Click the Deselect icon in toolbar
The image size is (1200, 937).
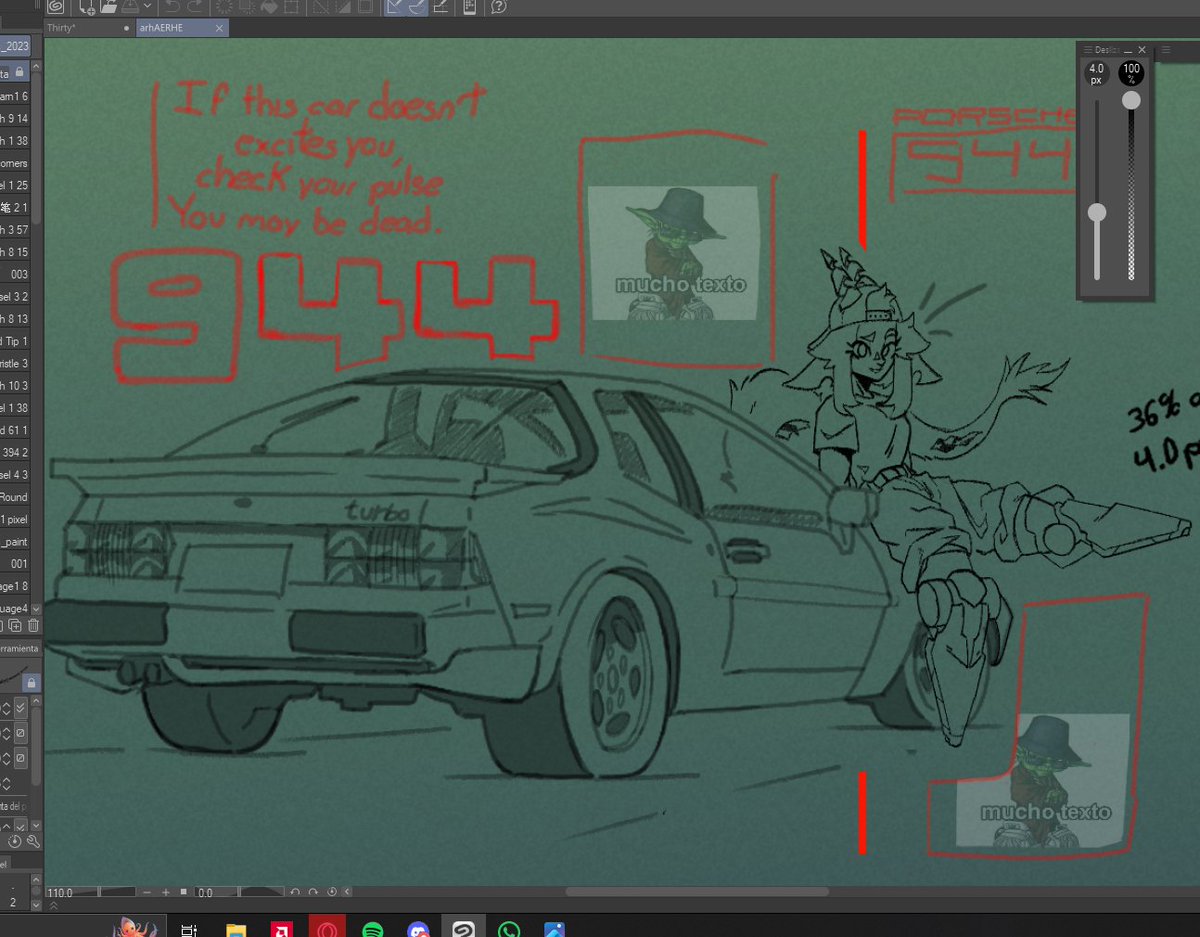320,7
